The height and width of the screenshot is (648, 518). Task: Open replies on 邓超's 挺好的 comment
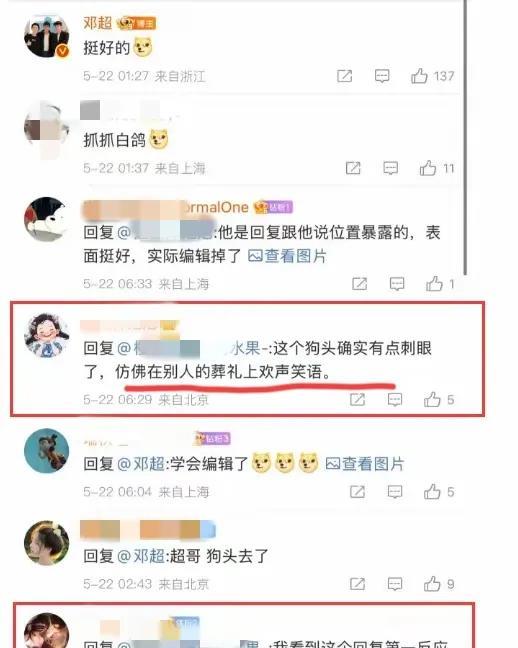[x=382, y=76]
